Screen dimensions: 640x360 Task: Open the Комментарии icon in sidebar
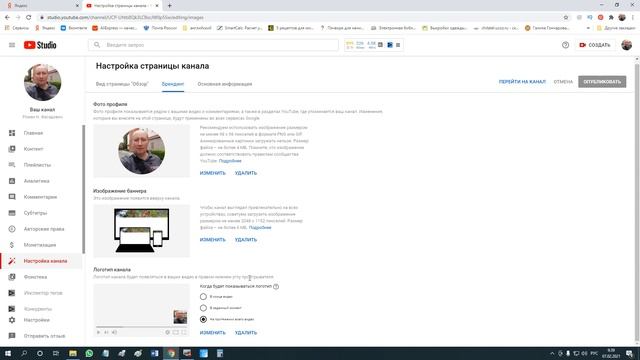(x=12, y=197)
